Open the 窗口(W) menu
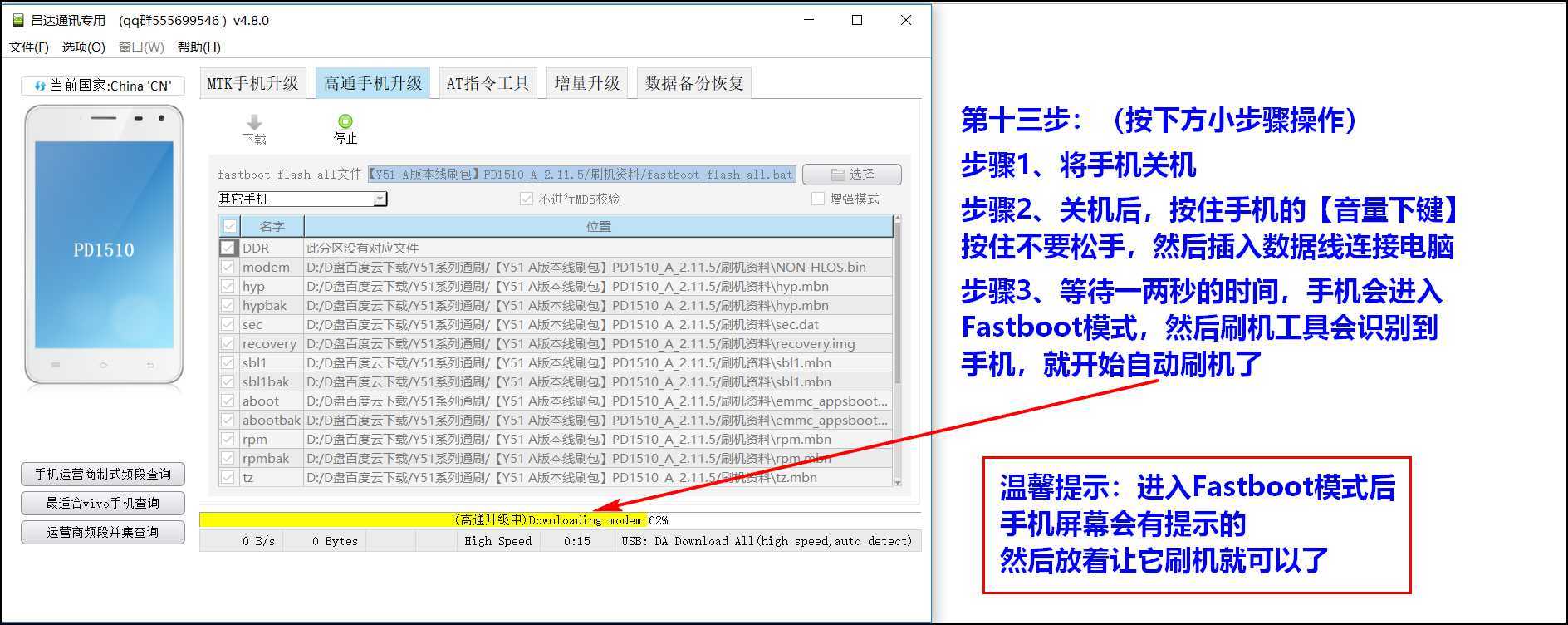Image resolution: width=1568 pixels, height=625 pixels. (x=141, y=47)
